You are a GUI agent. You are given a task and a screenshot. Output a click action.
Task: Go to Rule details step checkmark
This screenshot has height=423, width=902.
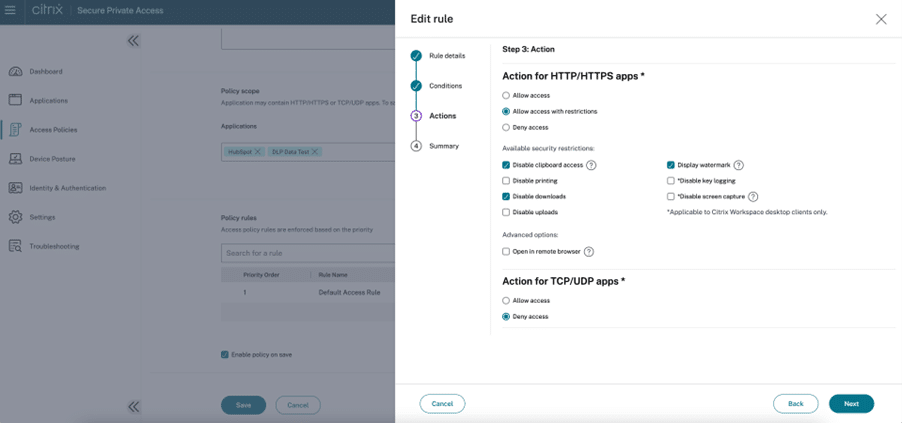(x=416, y=56)
